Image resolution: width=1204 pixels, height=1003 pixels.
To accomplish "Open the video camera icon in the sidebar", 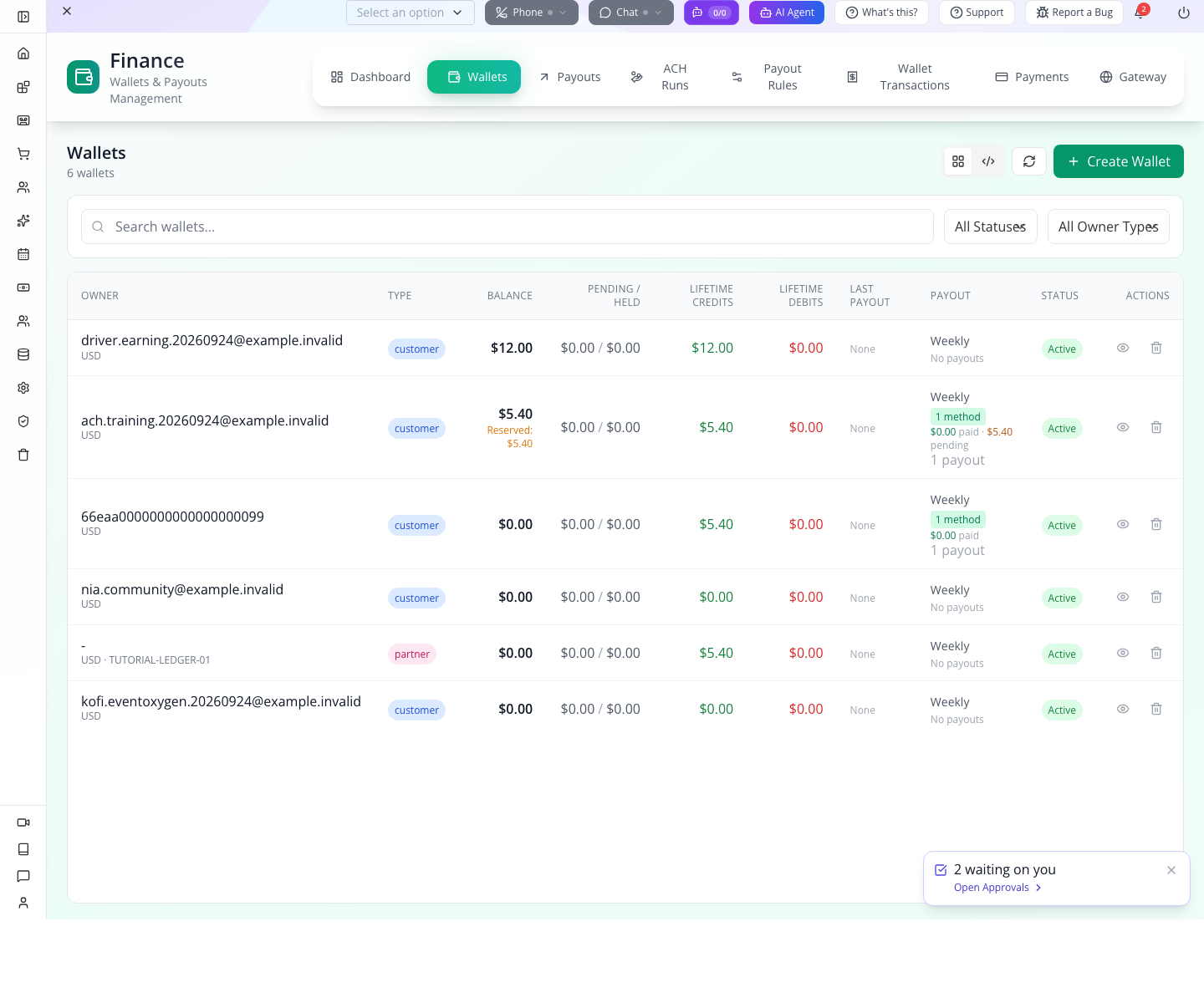I will (23, 822).
